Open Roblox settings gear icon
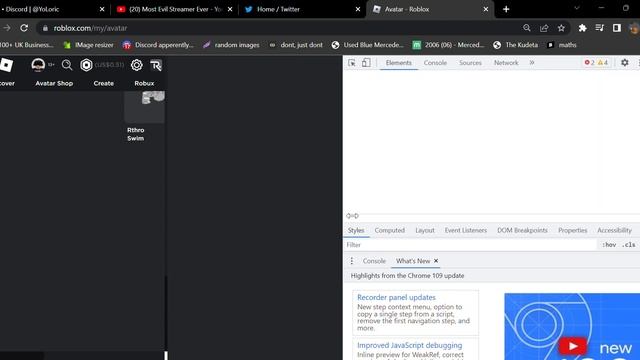640x360 pixels. tap(136, 65)
